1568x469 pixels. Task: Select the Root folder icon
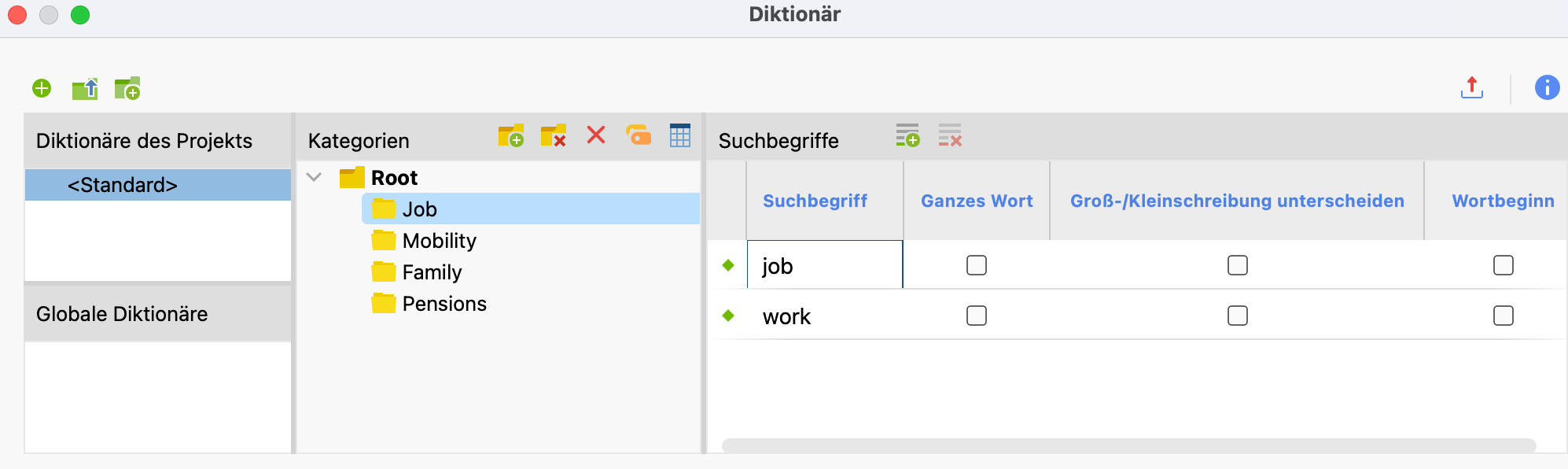pyautogui.click(x=352, y=178)
